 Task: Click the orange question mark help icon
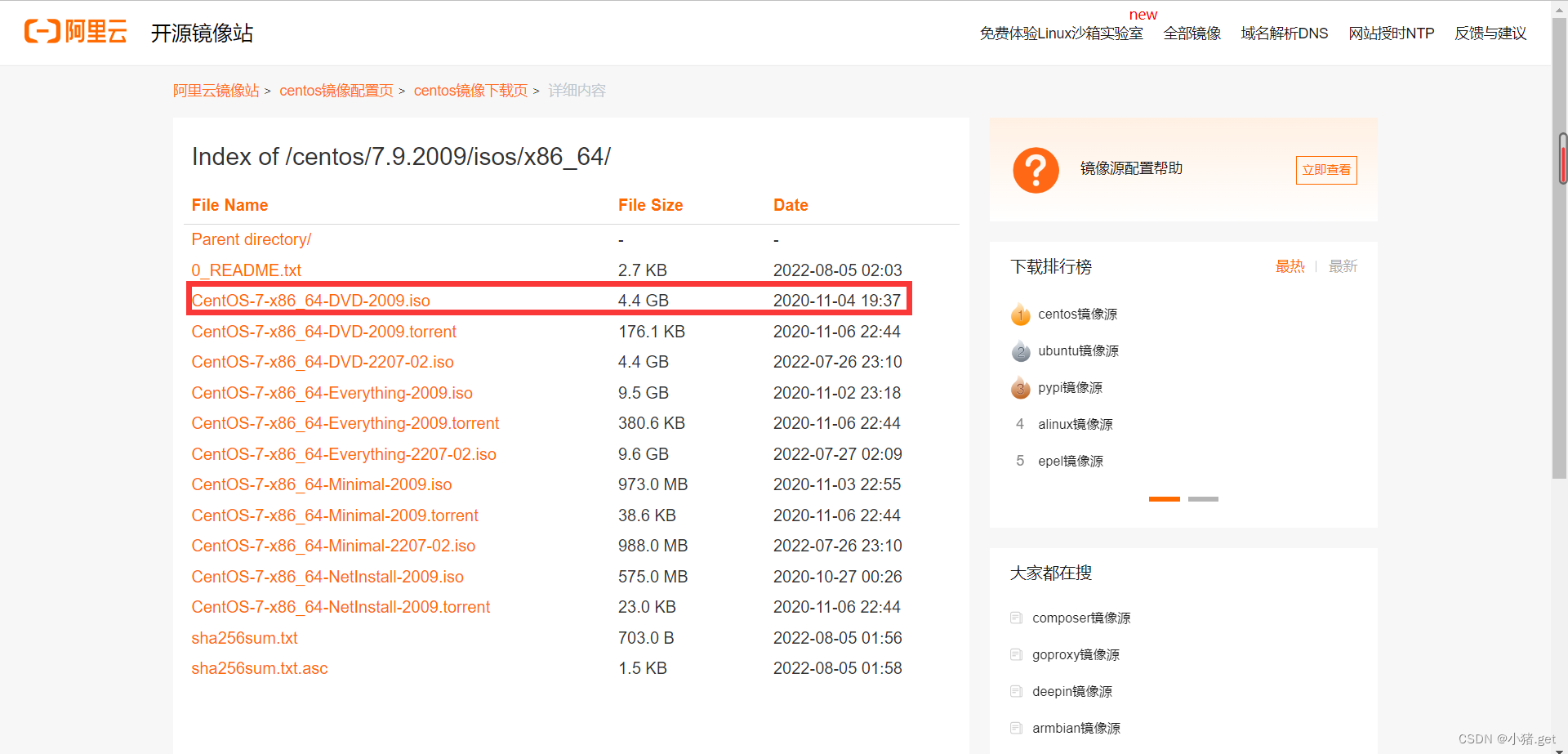click(x=1036, y=170)
